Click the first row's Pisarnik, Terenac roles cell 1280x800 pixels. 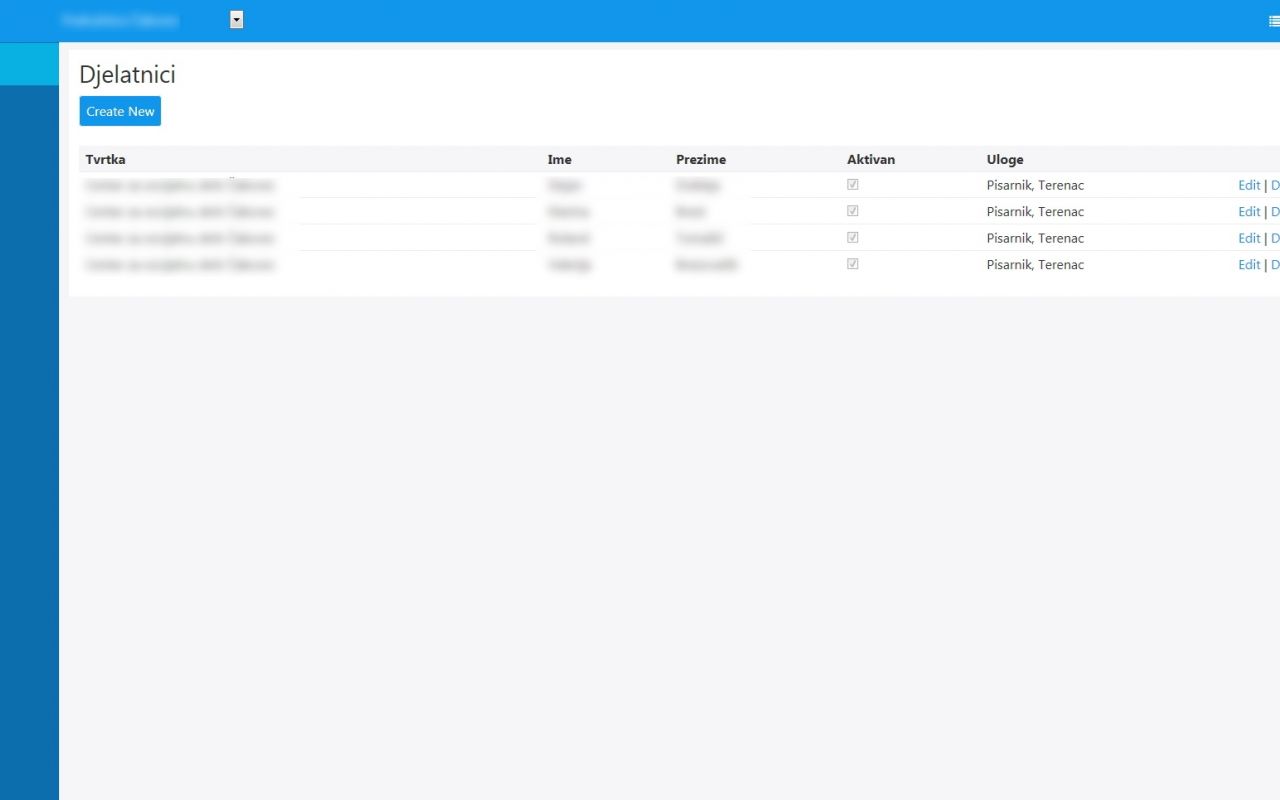point(1035,185)
